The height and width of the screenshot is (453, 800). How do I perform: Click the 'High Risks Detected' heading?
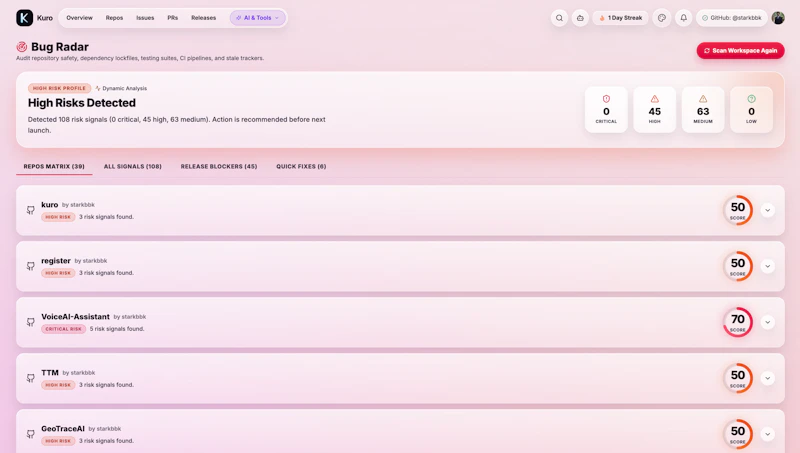82,103
